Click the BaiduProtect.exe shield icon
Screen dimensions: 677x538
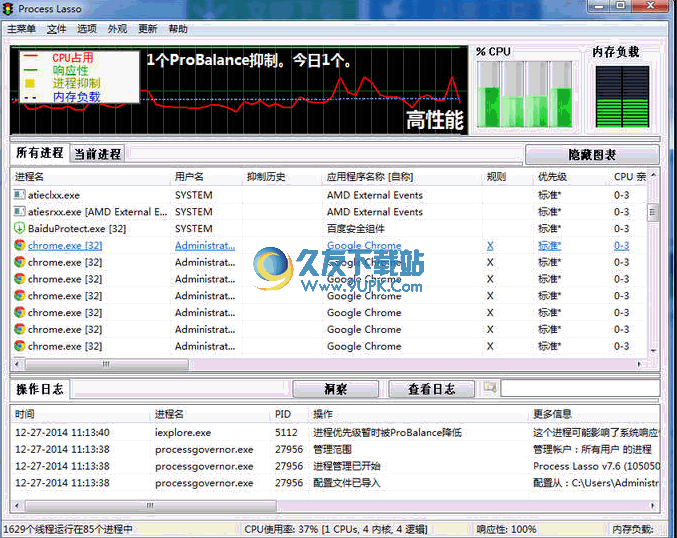(19, 228)
